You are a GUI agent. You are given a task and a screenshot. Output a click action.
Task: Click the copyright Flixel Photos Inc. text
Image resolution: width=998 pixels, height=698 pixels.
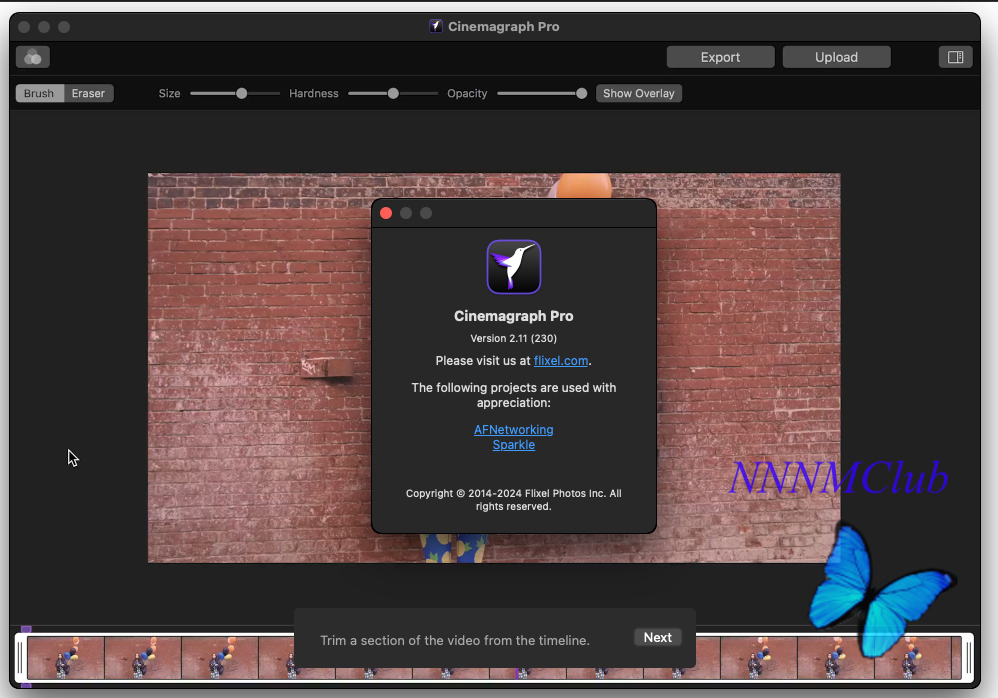click(x=514, y=500)
